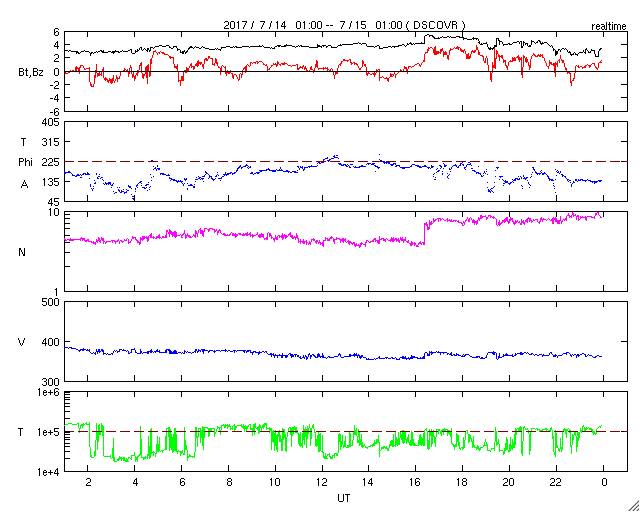
Task: Click the resize grip at the bottom right corner
Action: coord(634,506)
